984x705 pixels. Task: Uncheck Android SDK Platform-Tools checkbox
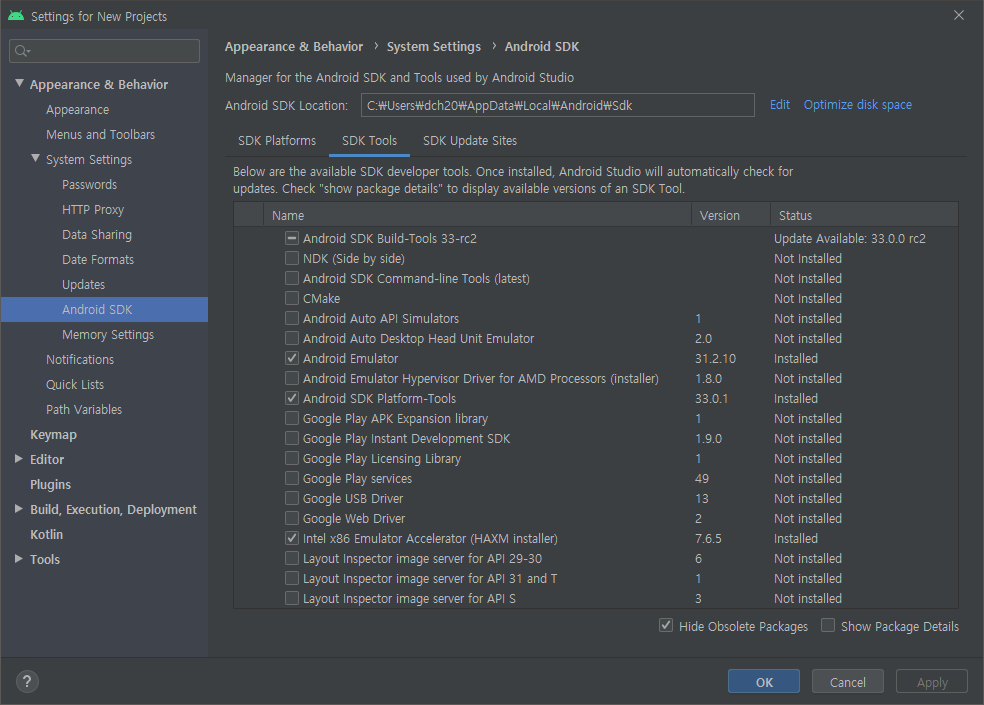coord(292,399)
